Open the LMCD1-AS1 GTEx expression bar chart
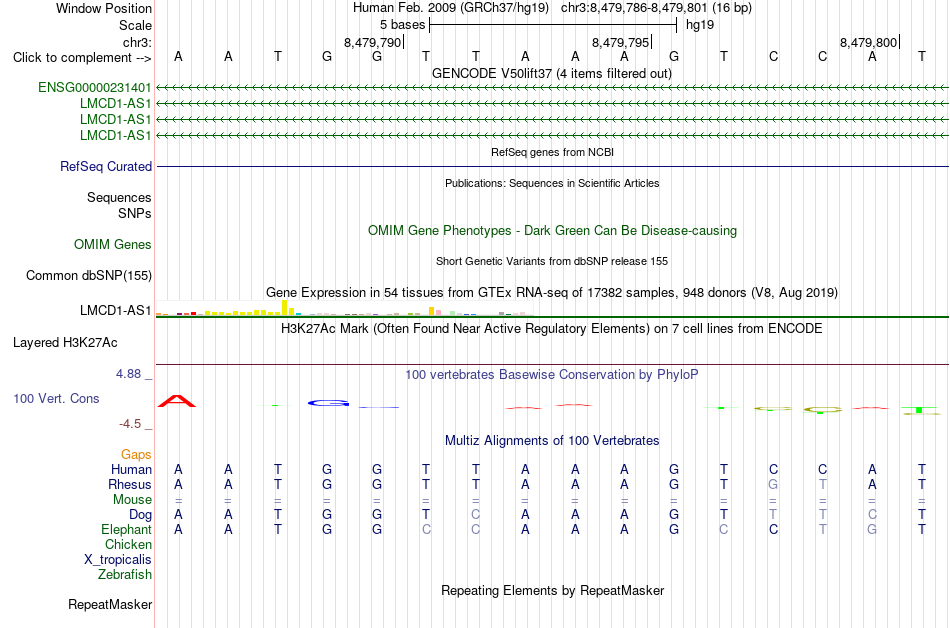The image size is (950, 628). click(344, 308)
